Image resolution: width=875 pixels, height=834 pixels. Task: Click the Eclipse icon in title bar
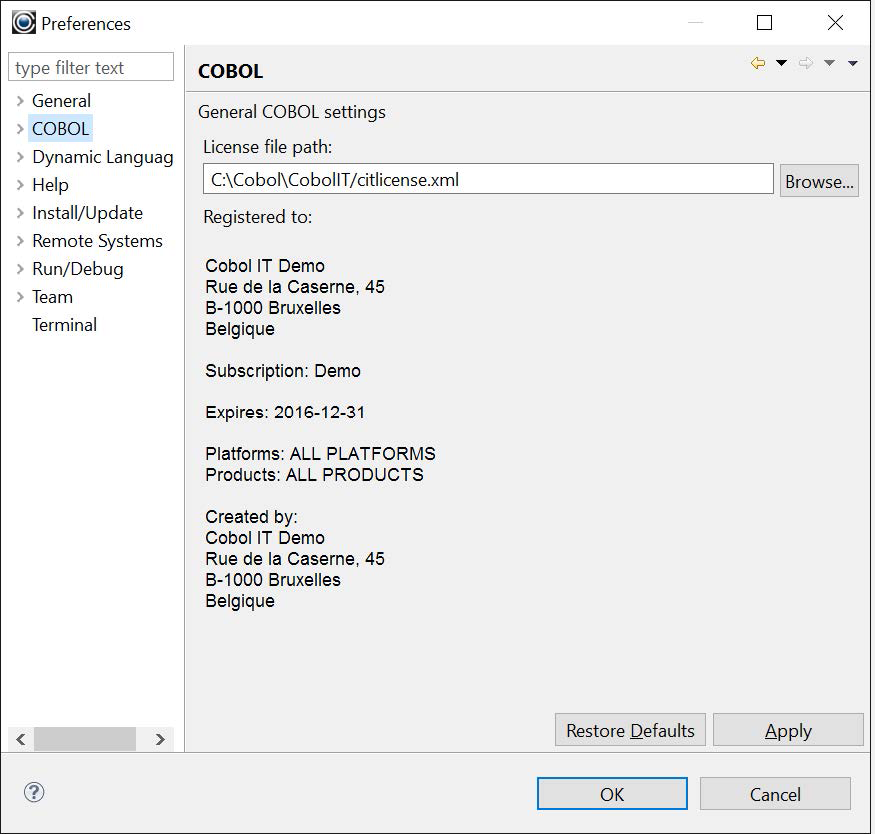23,22
